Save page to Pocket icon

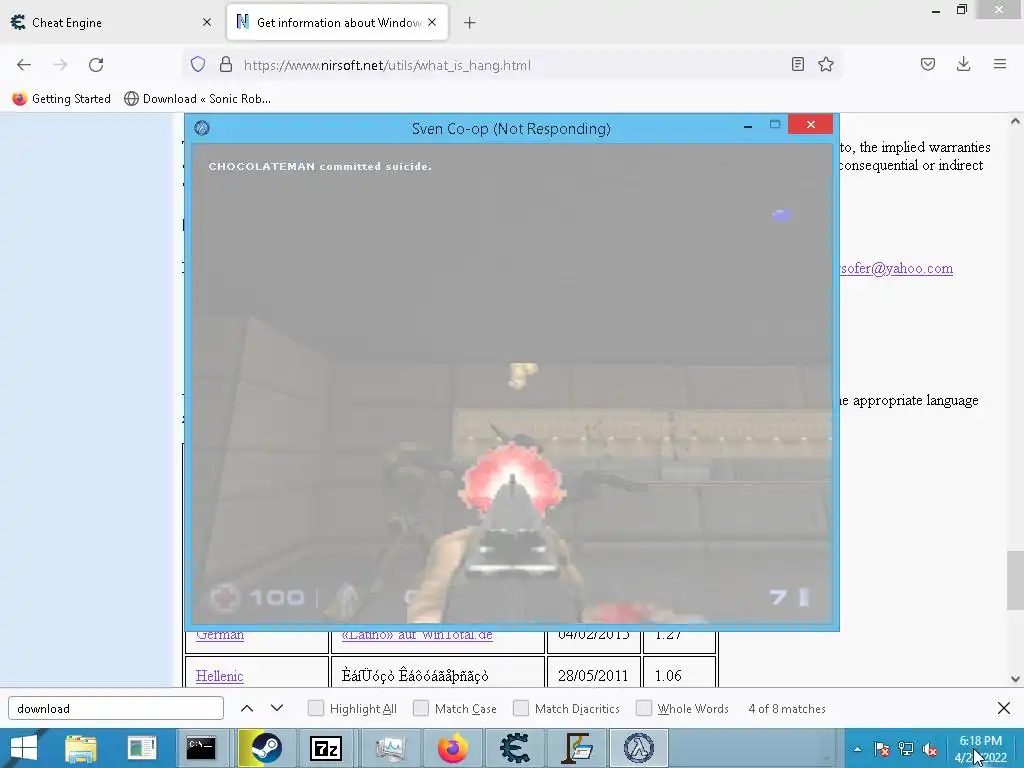point(928,64)
